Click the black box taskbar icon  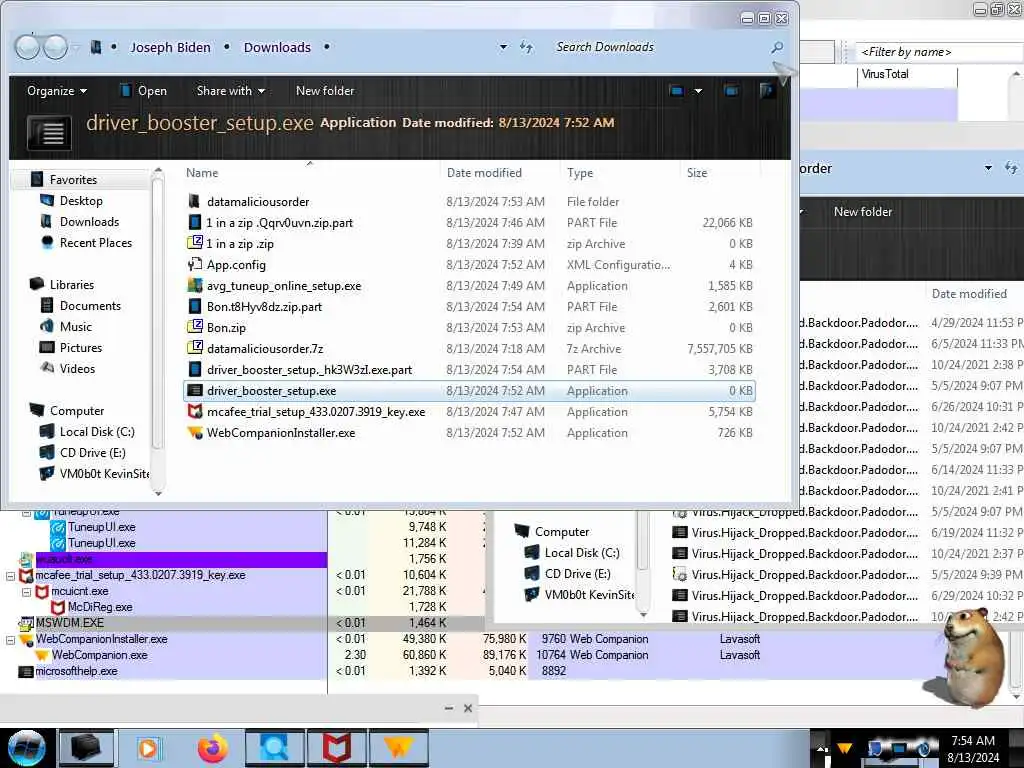(x=86, y=748)
